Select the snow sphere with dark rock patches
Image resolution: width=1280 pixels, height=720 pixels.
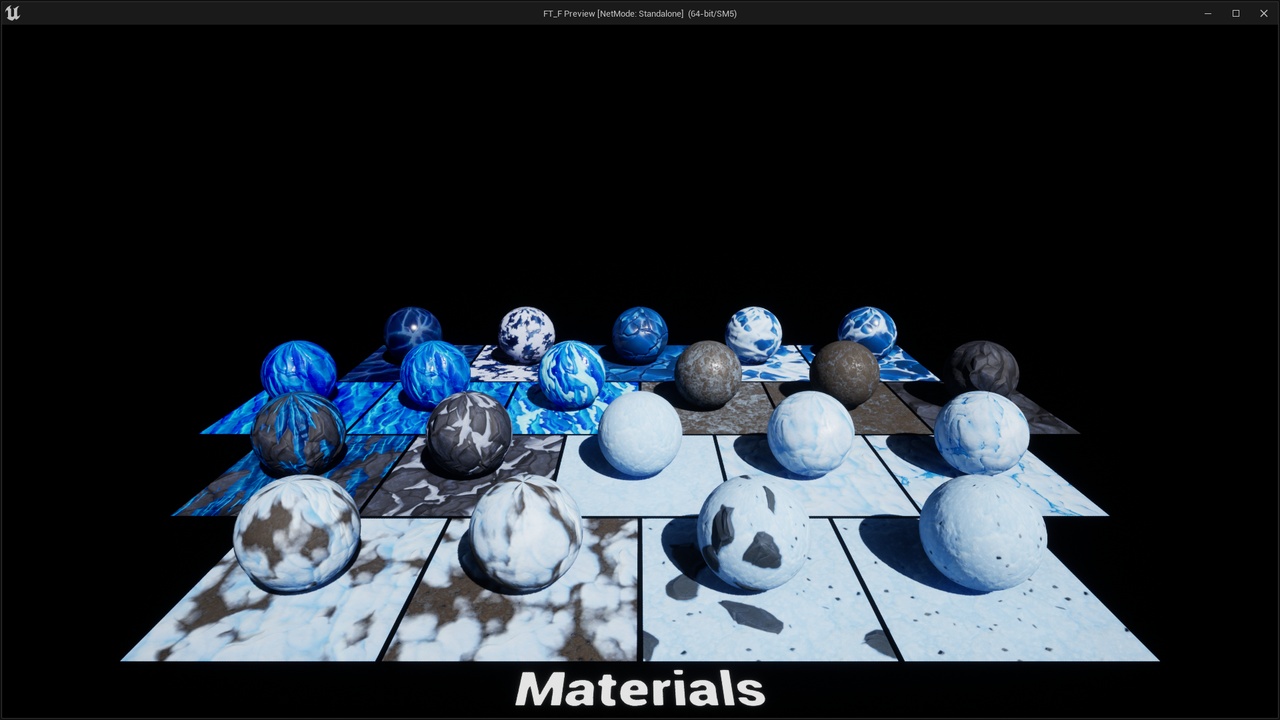[753, 531]
